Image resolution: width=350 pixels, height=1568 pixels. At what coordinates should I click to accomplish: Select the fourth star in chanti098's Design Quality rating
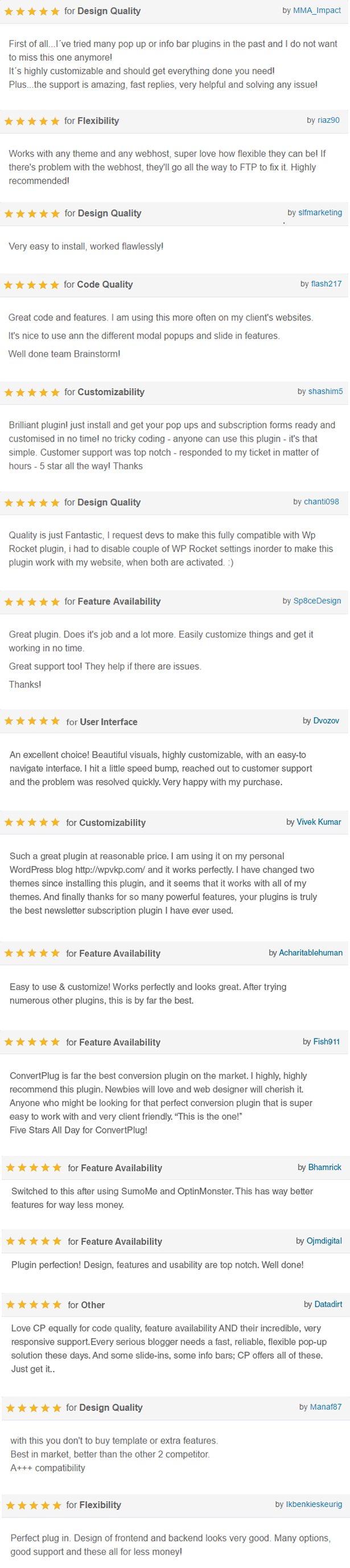[44, 502]
